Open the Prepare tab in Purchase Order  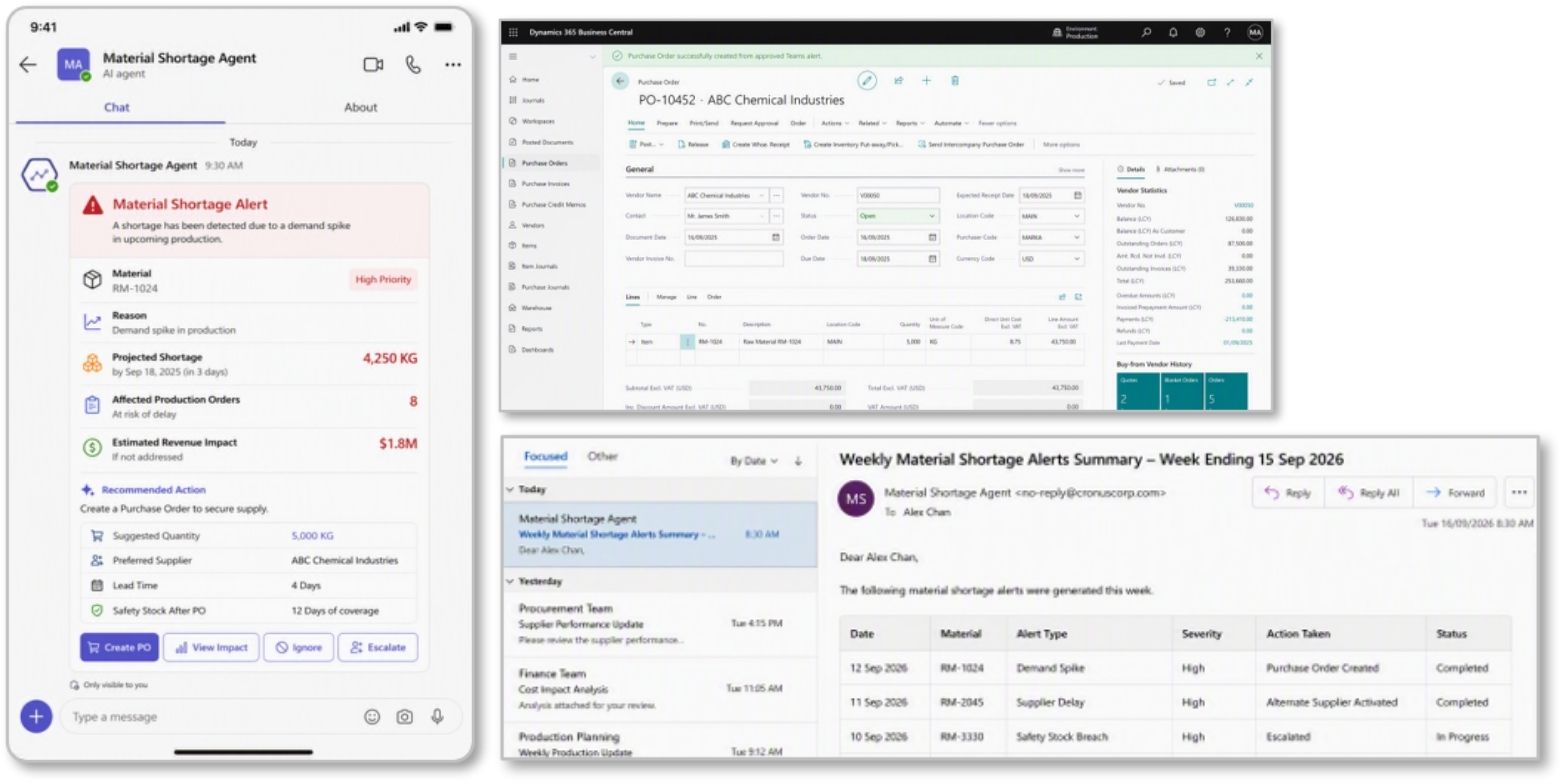click(667, 123)
